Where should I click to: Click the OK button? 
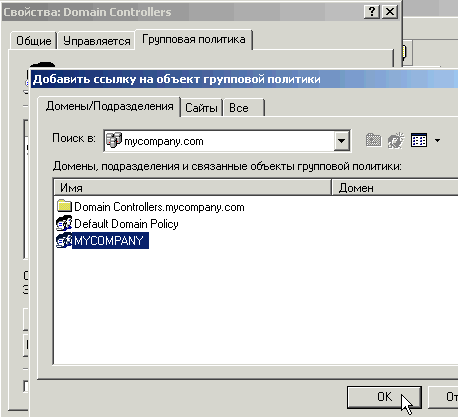point(384,397)
